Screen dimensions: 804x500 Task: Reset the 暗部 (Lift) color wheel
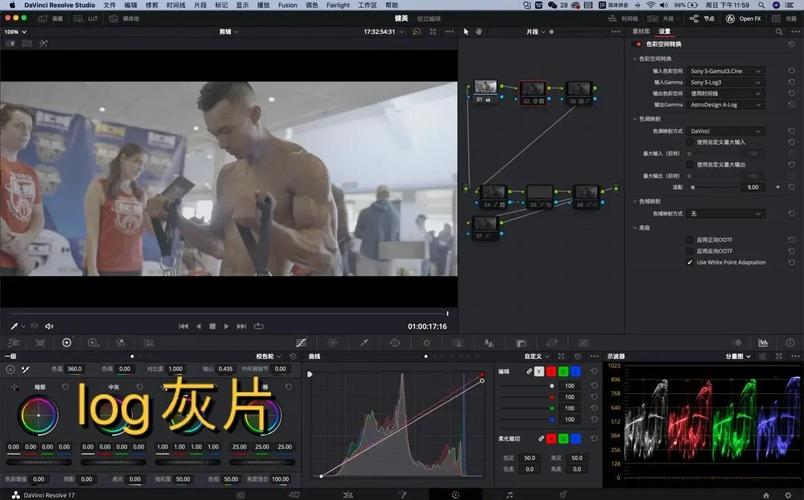click(65, 387)
